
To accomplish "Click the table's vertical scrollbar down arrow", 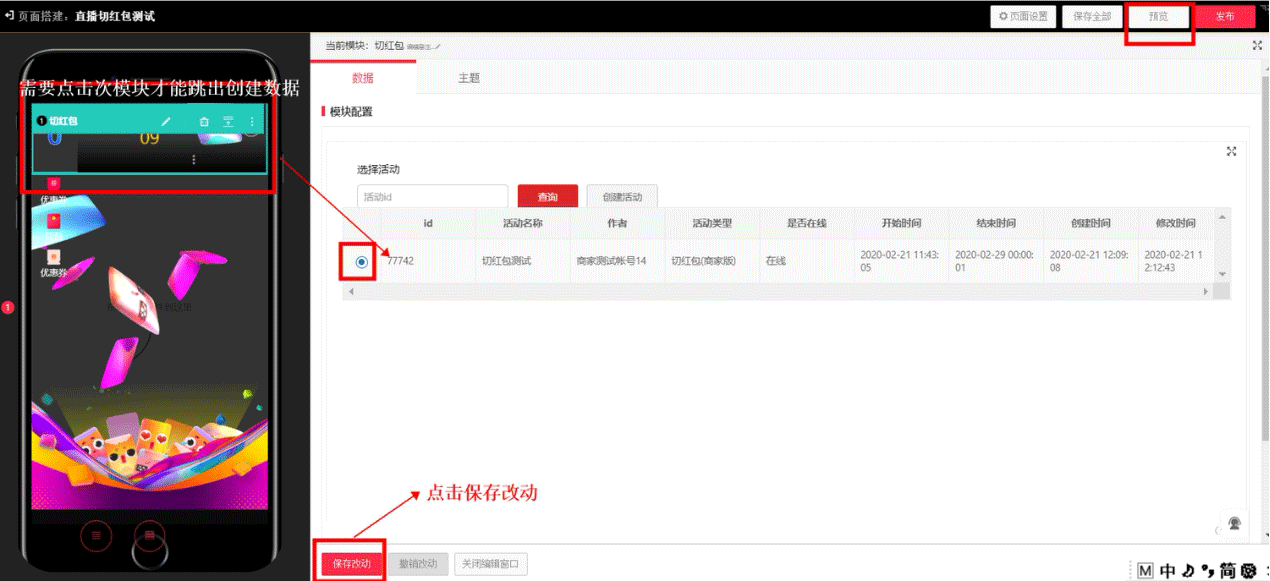I will tap(1221, 274).
